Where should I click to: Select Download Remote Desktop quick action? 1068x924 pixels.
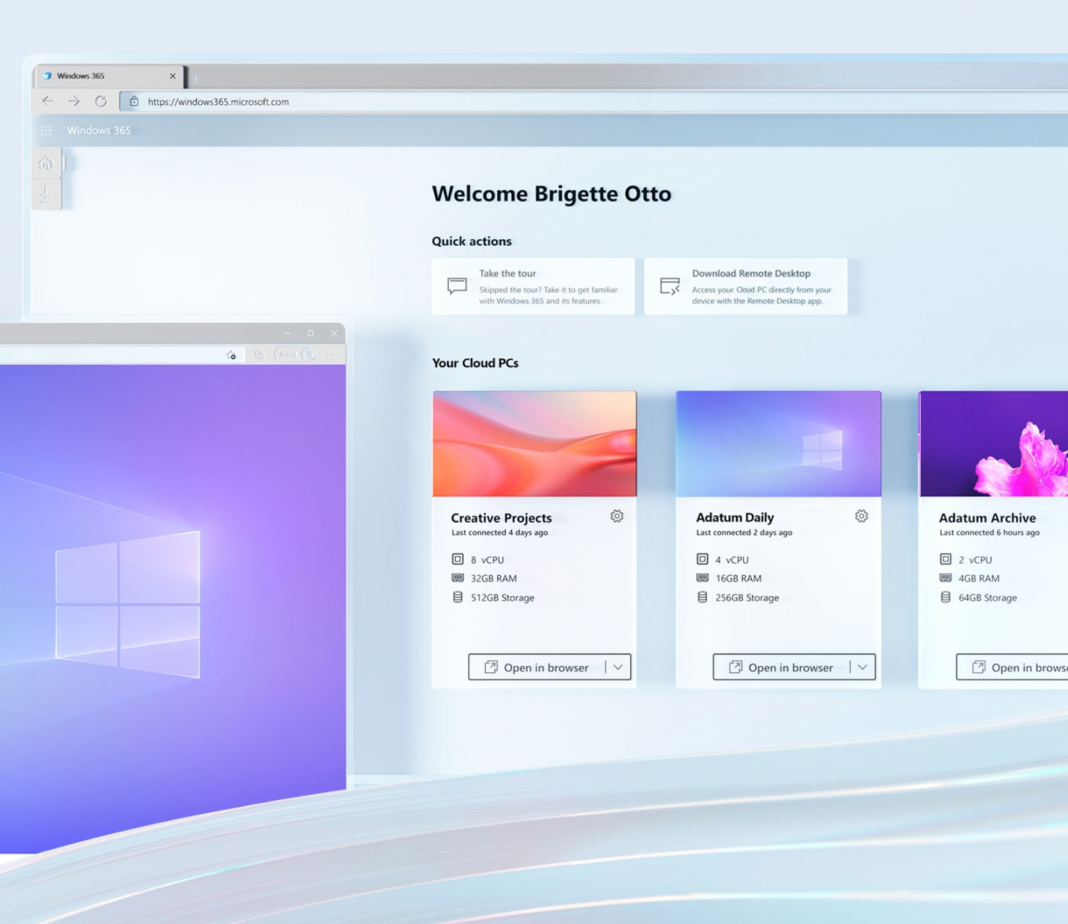pyautogui.click(x=746, y=286)
